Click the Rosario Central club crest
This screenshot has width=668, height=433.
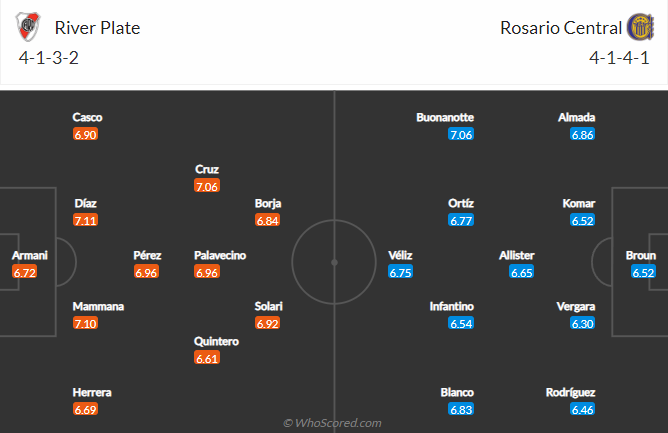click(x=638, y=27)
